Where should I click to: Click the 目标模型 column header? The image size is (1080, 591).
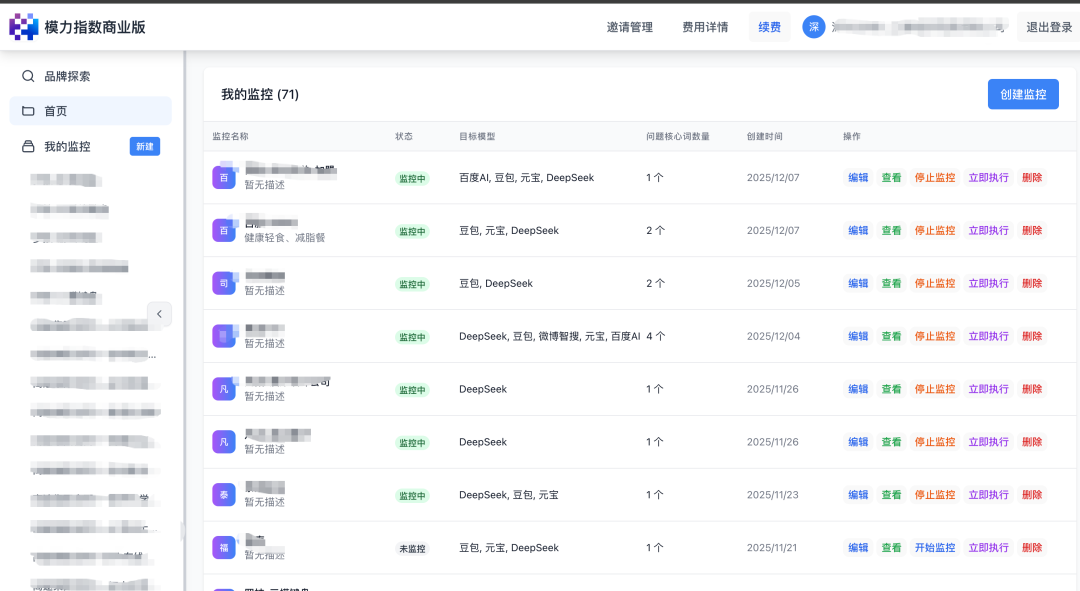(477, 136)
